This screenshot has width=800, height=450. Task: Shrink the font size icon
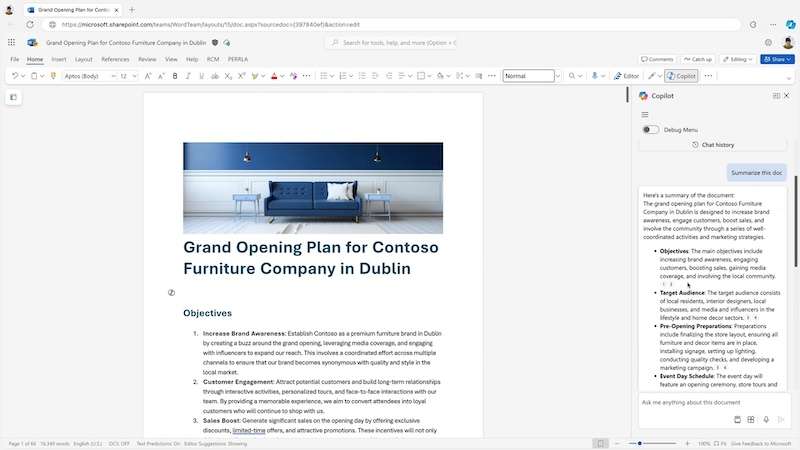(x=161, y=76)
